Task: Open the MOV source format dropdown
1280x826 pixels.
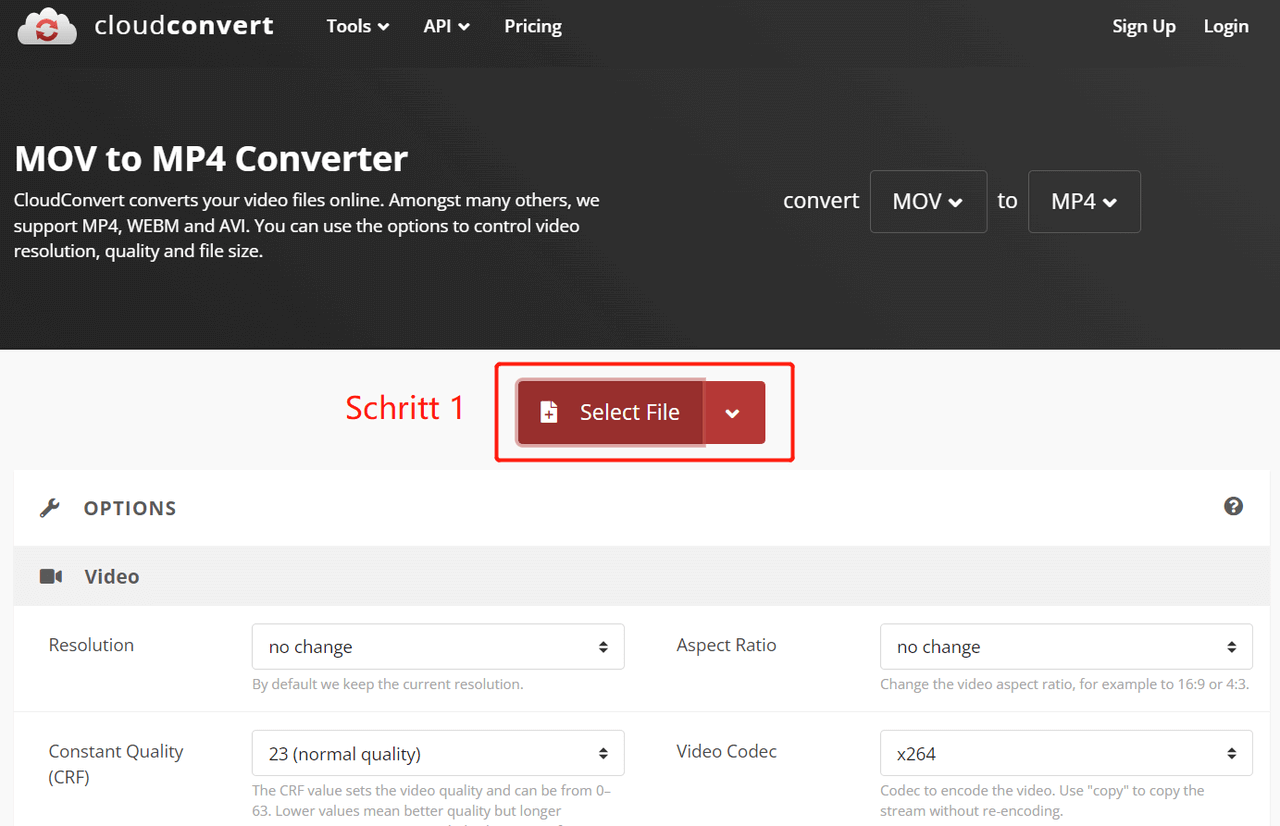Action: pos(928,201)
